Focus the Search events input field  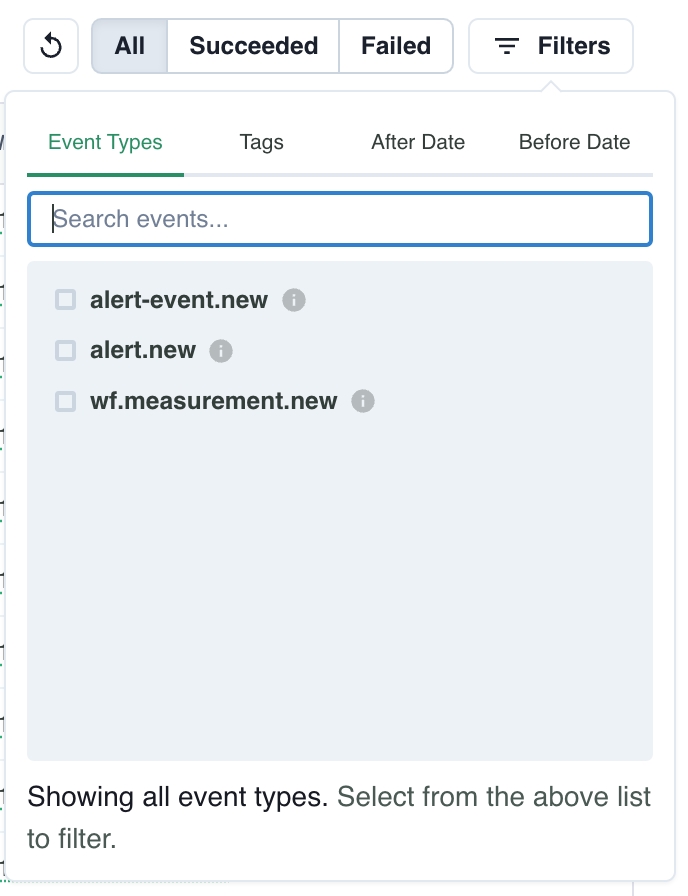click(x=340, y=219)
